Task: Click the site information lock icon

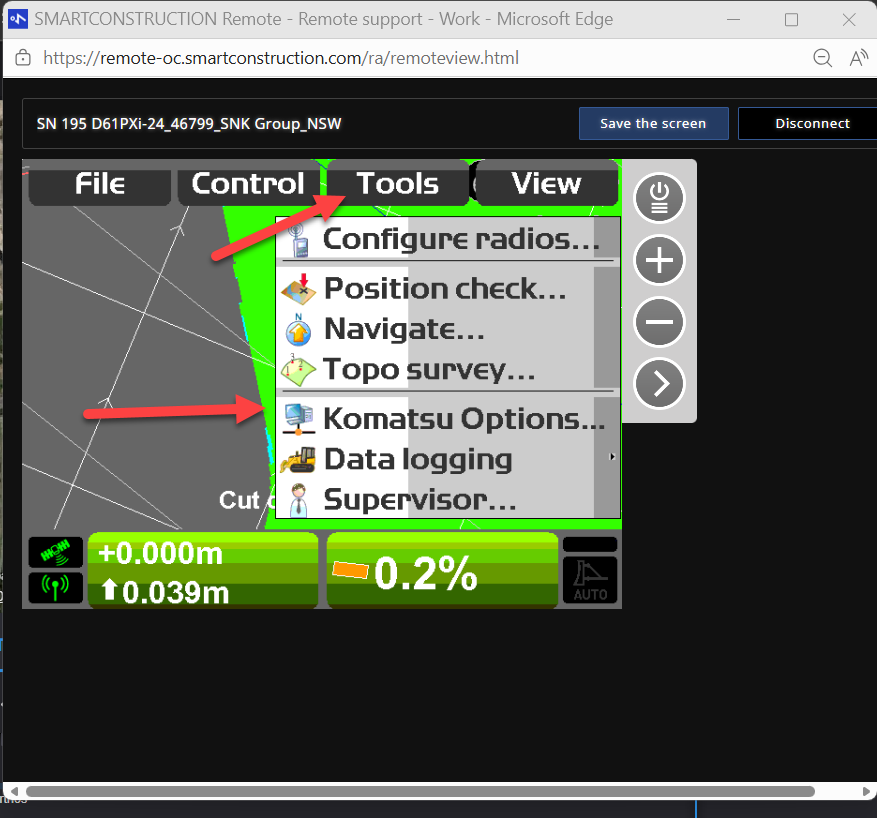Action: pos(23,58)
